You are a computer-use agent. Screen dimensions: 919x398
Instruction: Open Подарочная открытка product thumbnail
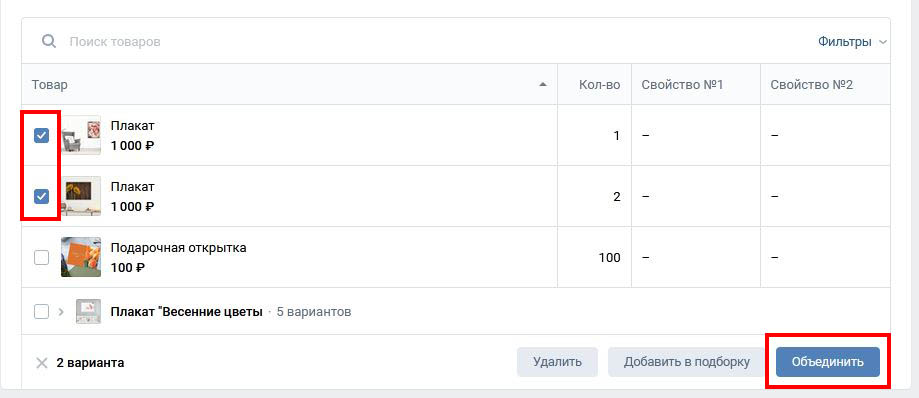point(81,257)
